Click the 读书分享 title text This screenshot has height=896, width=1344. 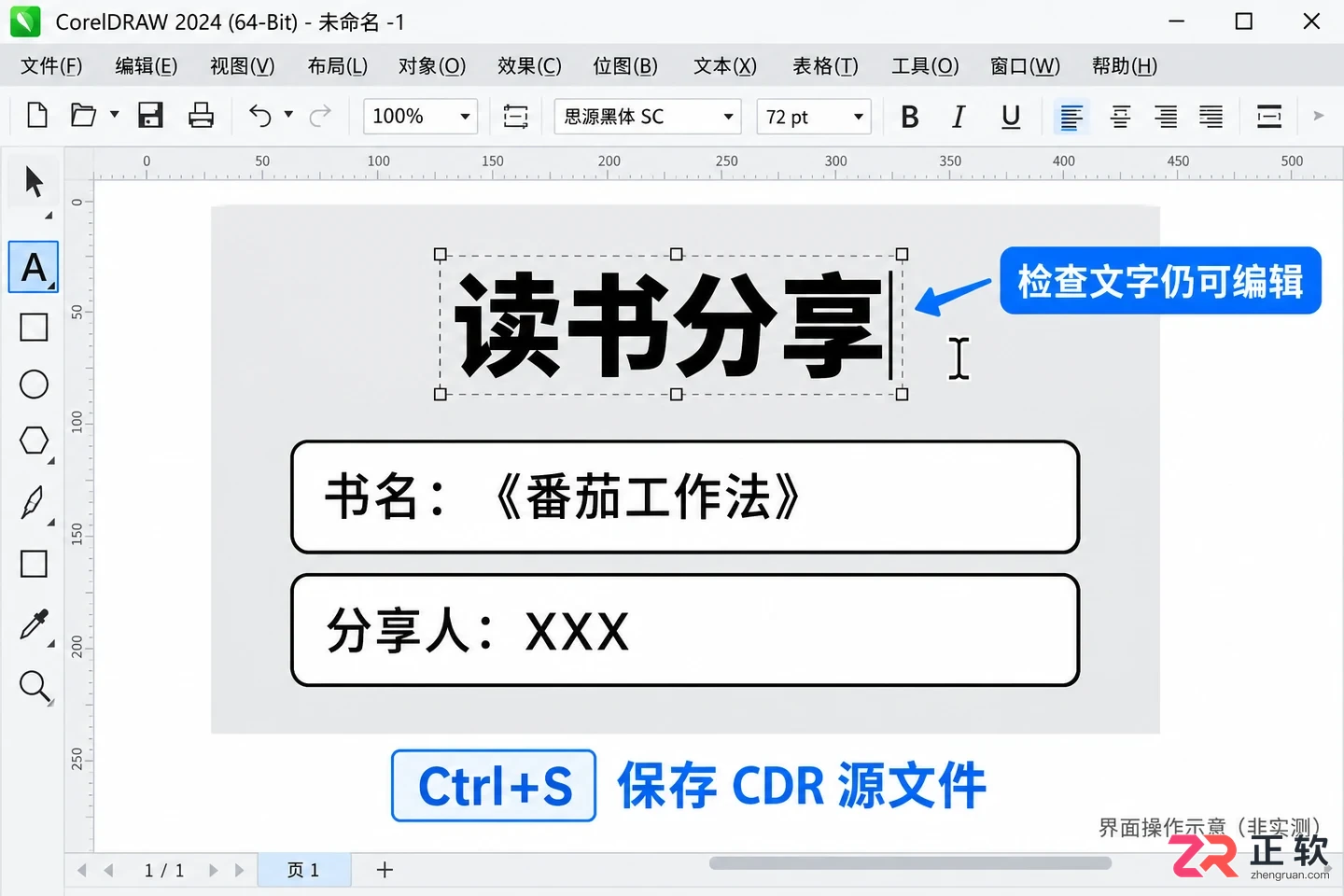click(x=668, y=325)
